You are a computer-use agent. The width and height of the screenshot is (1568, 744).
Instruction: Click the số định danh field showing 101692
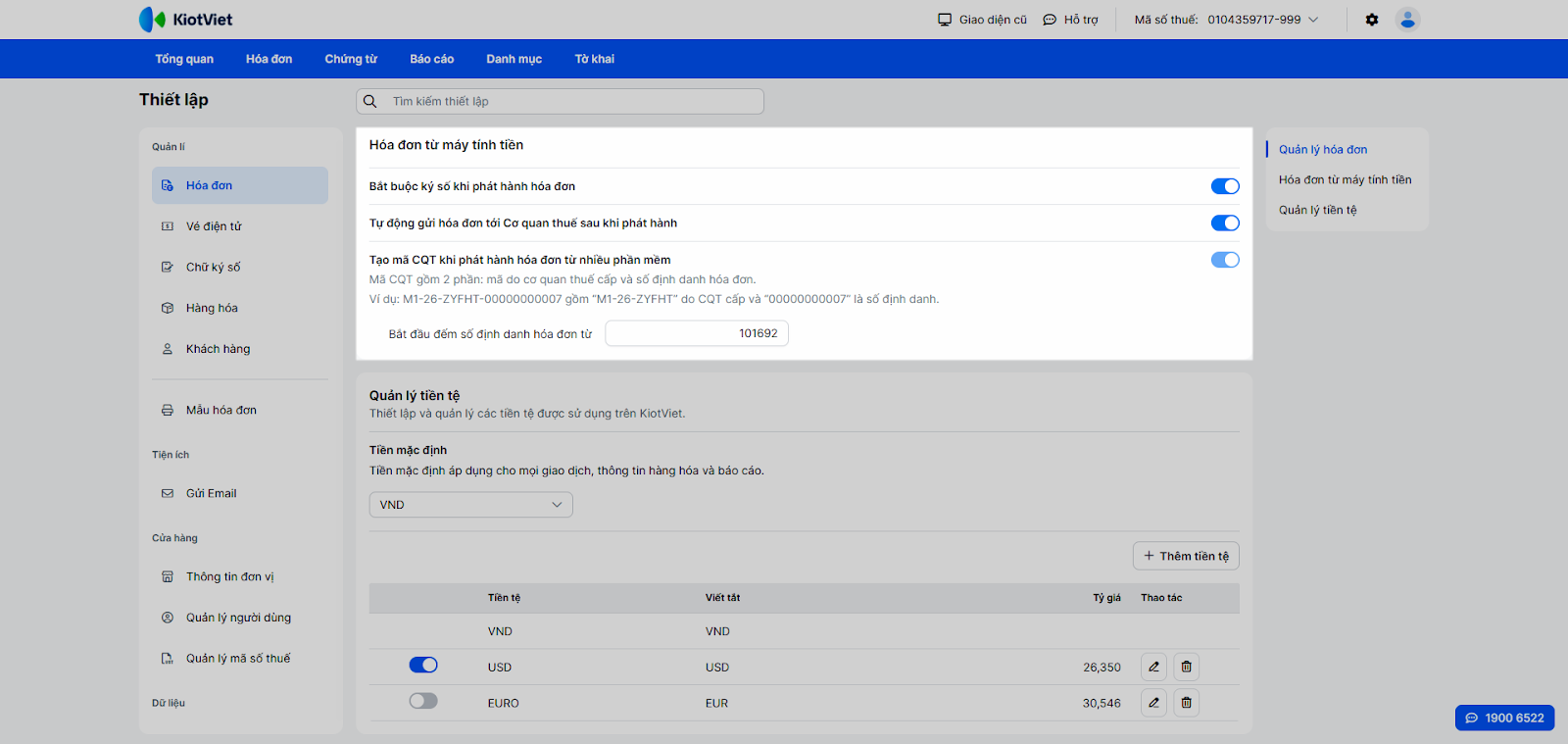[697, 333]
